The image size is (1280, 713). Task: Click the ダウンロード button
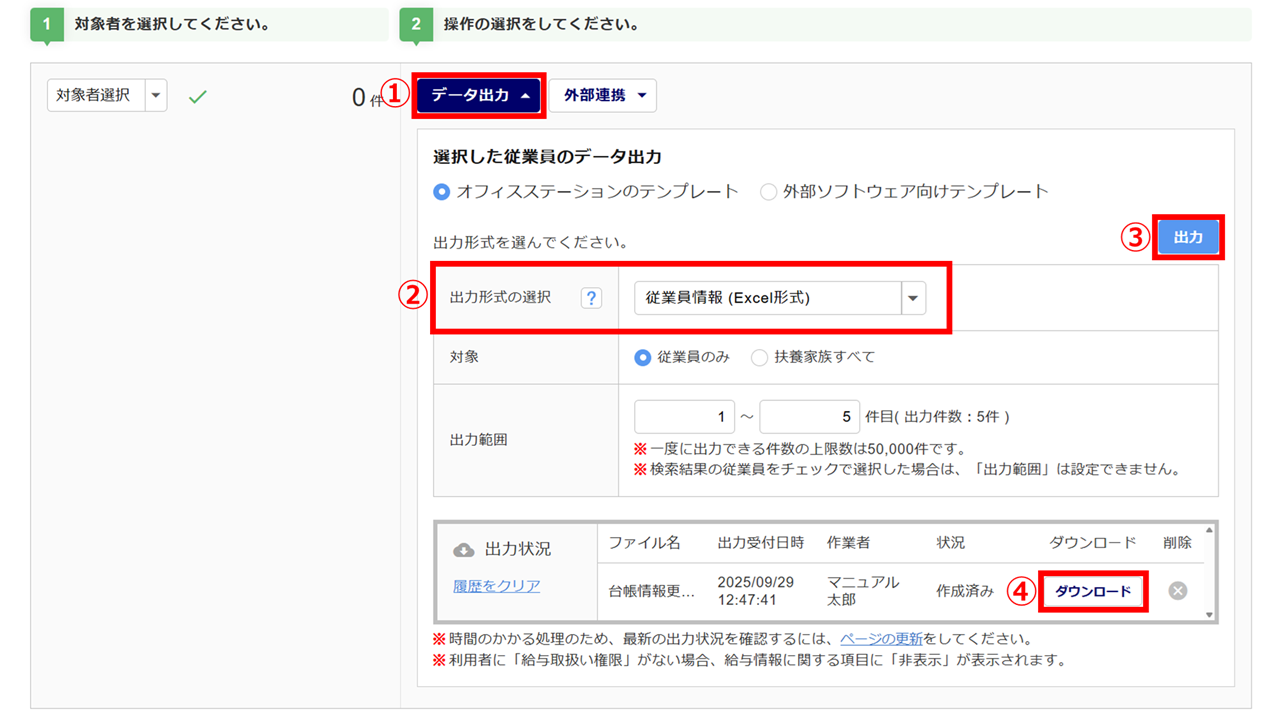pyautogui.click(x=1092, y=591)
